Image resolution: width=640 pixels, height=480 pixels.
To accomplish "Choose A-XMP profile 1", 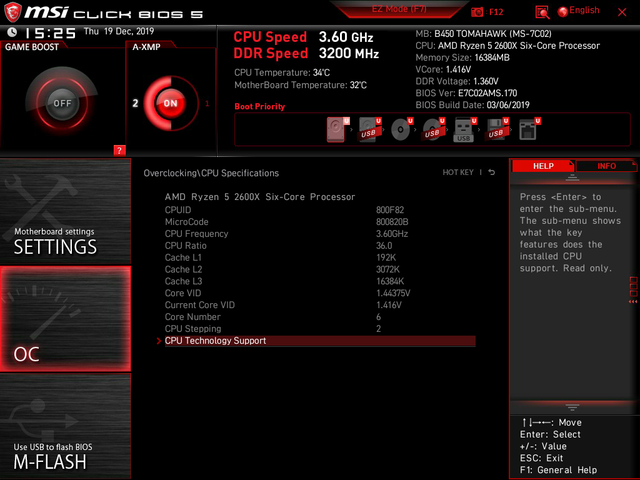I will coord(207,103).
